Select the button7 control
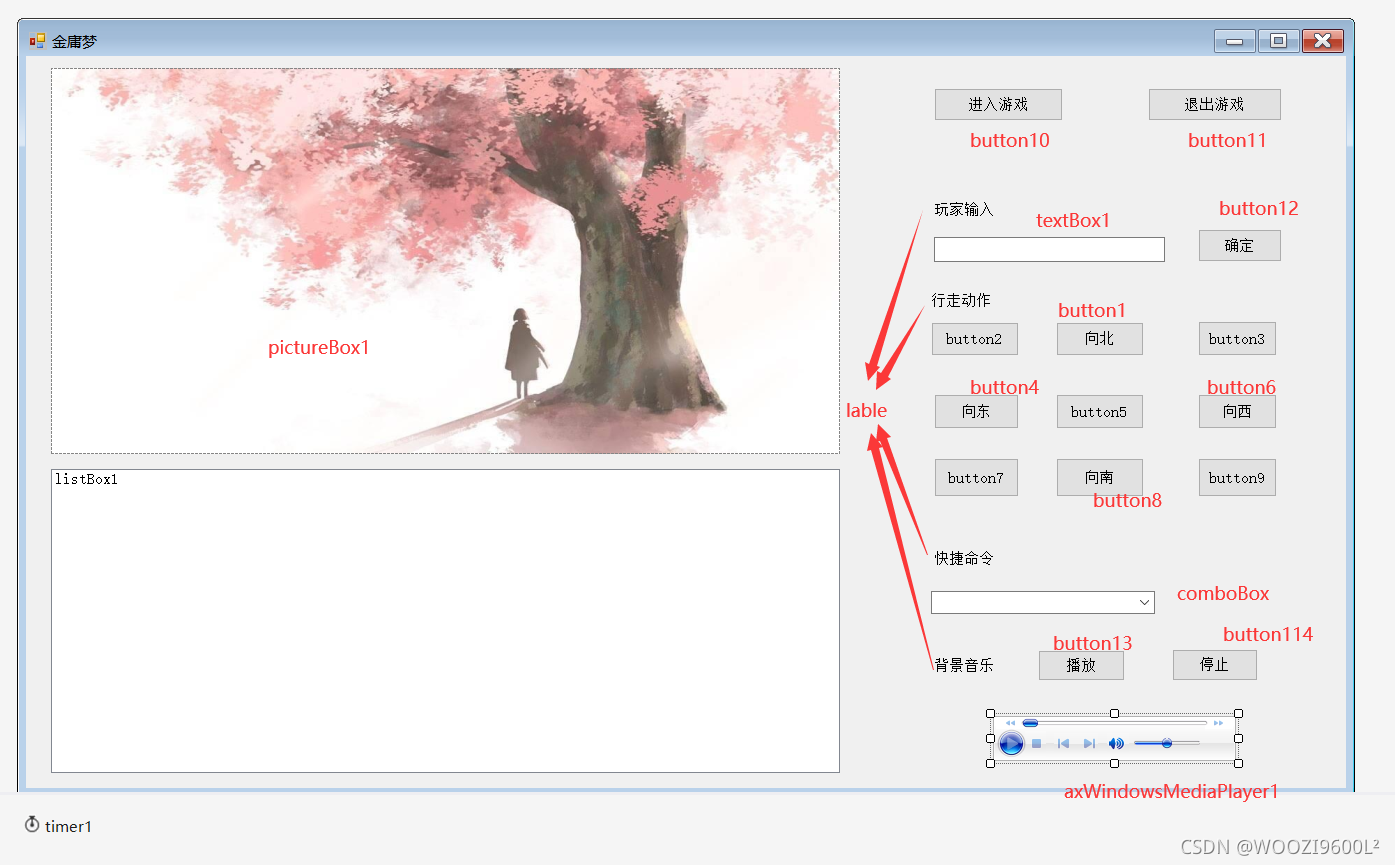Viewport: 1395px width, 865px height. [976, 477]
